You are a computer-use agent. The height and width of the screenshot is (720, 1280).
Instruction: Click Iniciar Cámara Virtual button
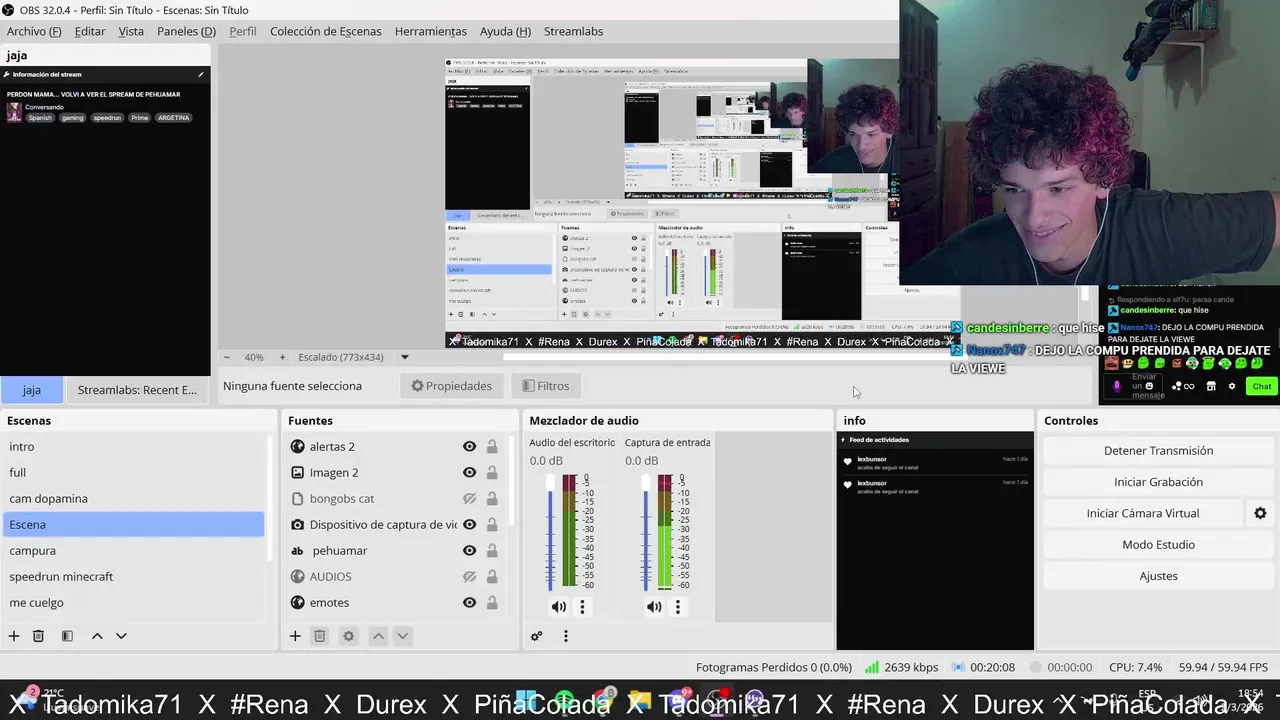pos(1143,513)
